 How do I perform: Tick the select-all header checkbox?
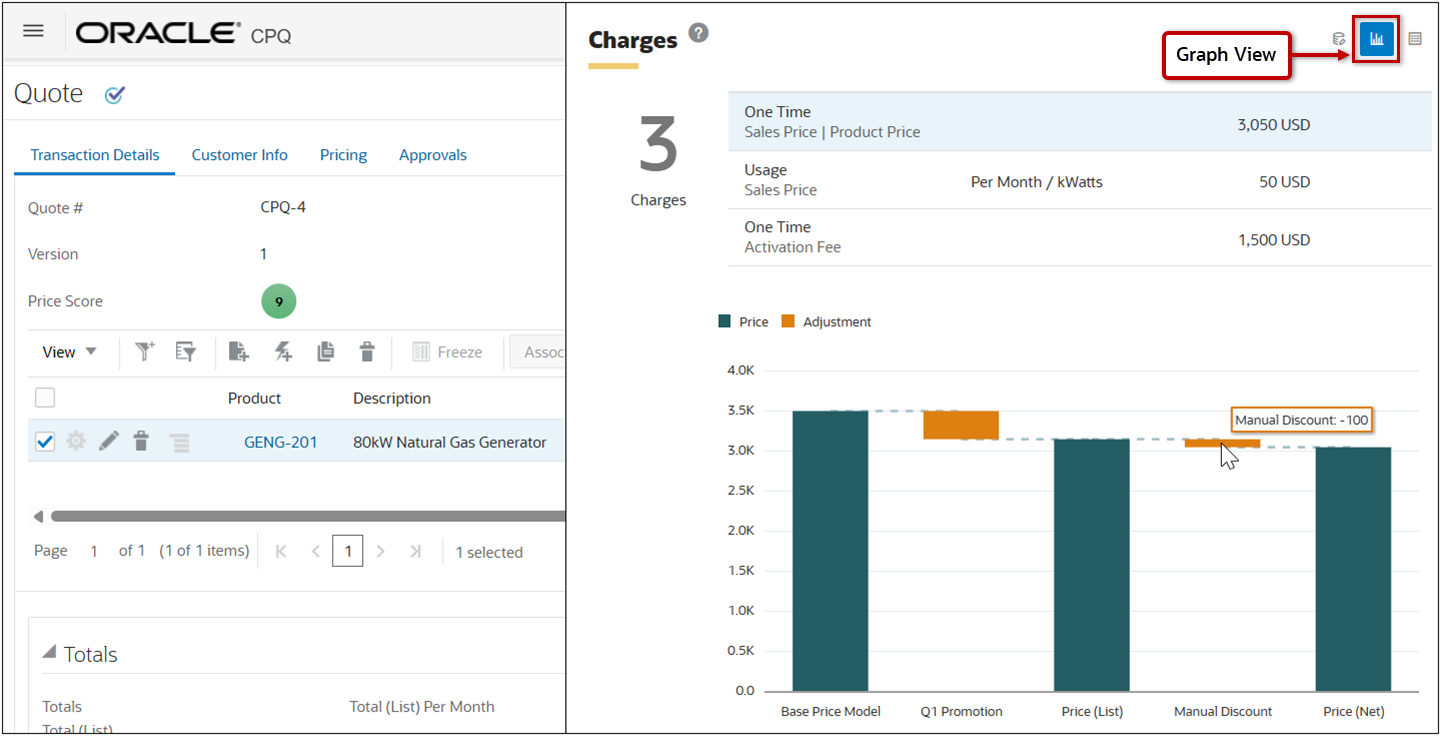pyautogui.click(x=45, y=398)
